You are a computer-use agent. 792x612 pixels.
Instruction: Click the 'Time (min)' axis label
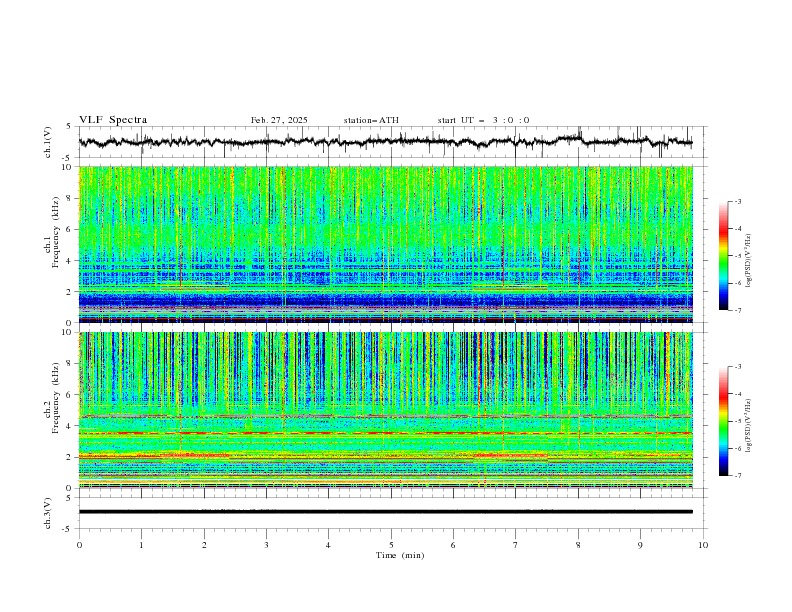tap(400, 555)
